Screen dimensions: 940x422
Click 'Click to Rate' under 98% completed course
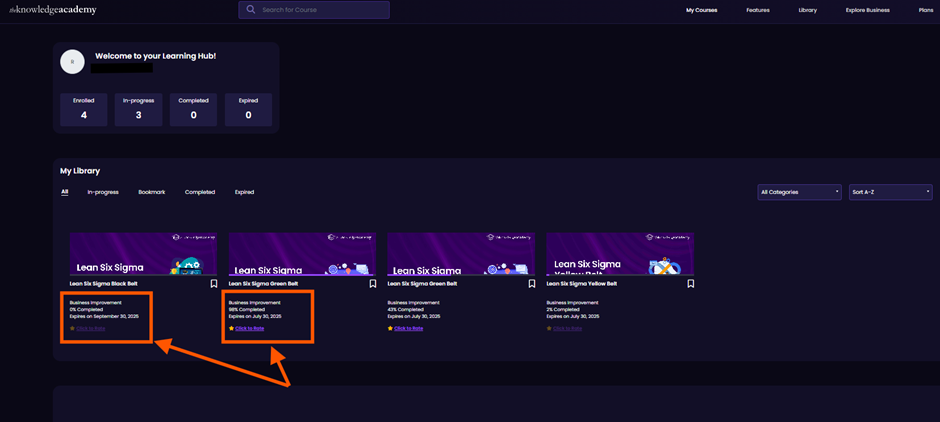click(x=249, y=328)
